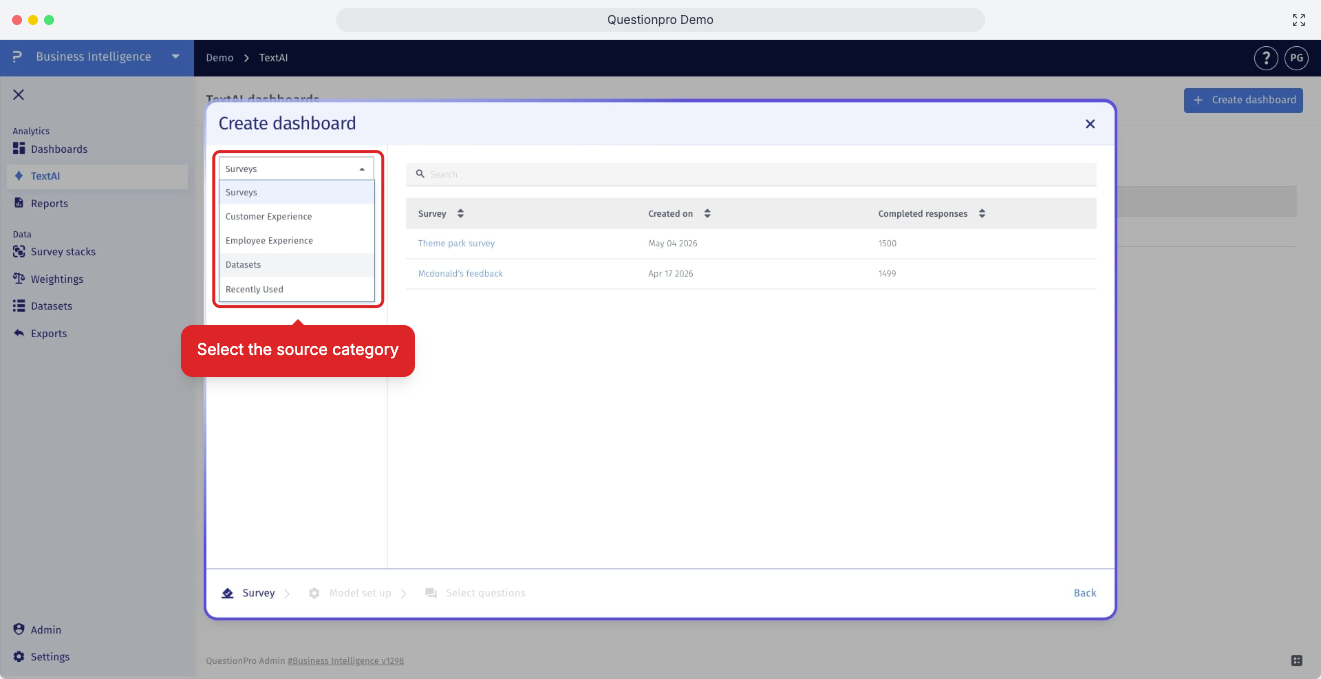Open the PG user profile avatar
The image size is (1321, 679).
pyautogui.click(x=1296, y=58)
